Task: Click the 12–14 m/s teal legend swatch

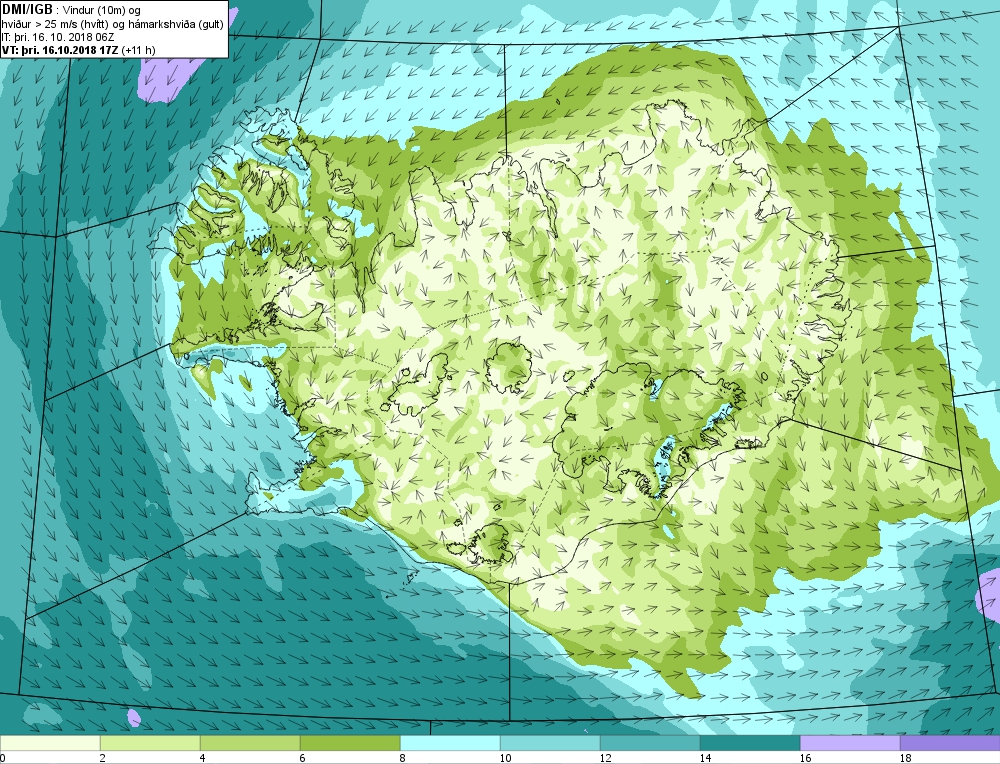Action: (x=650, y=743)
